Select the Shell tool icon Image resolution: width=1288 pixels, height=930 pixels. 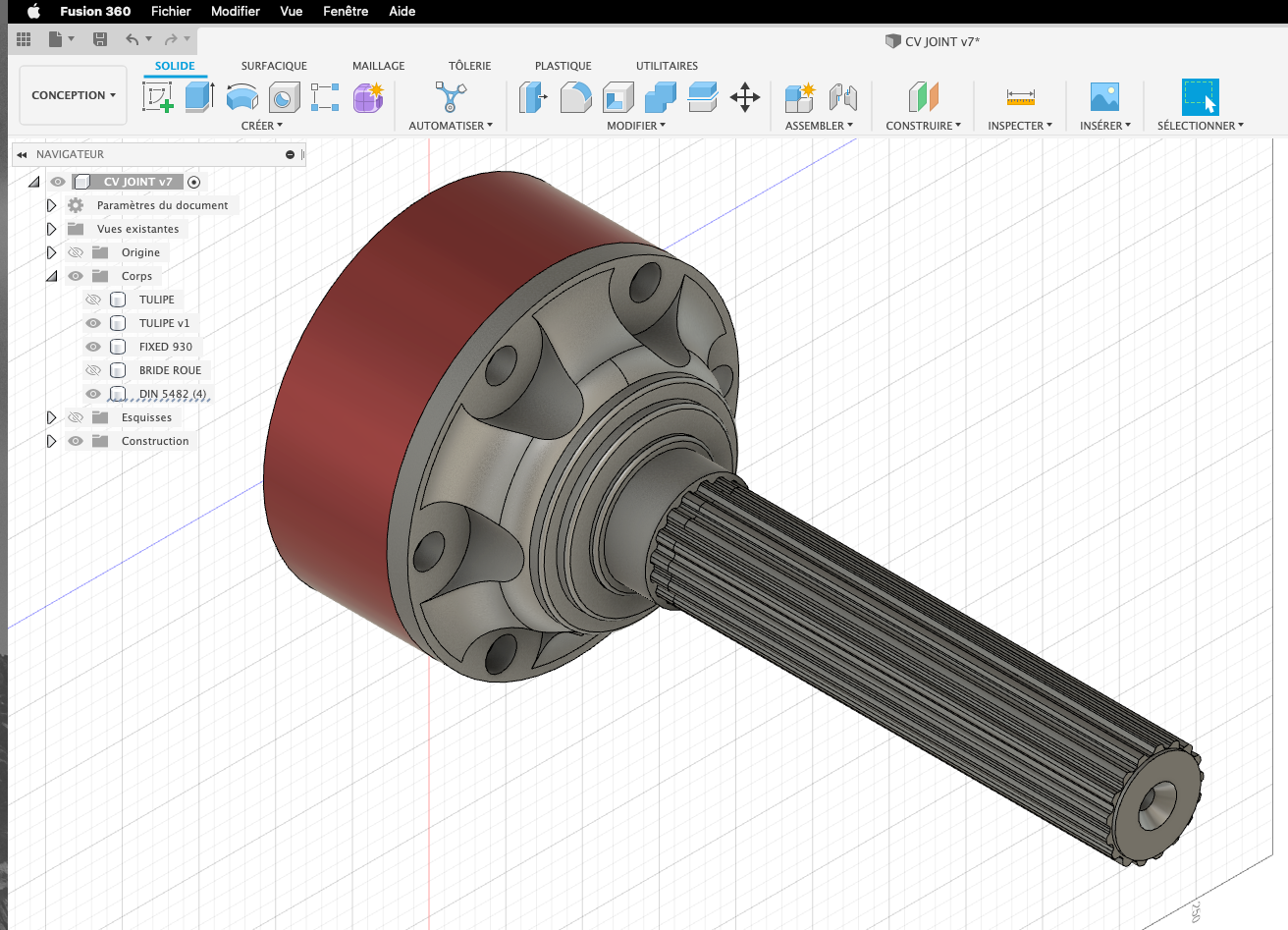[617, 97]
